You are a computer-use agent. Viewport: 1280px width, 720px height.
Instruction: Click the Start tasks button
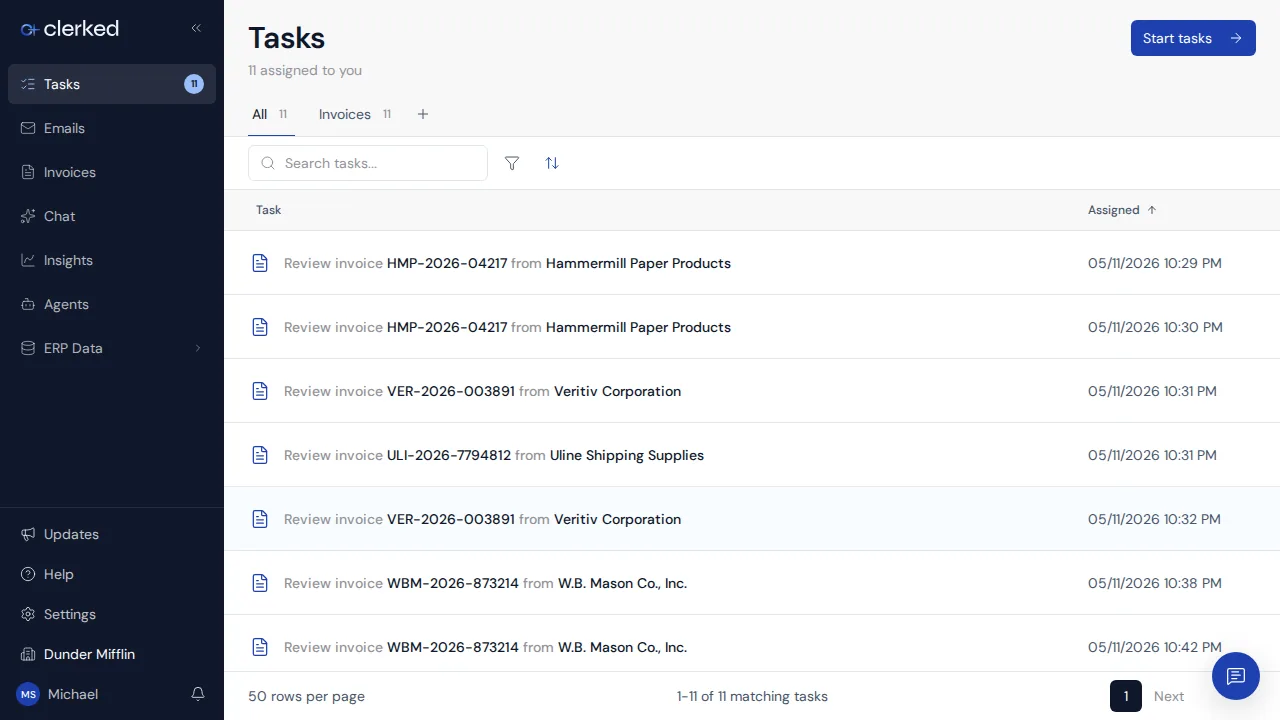1193,38
